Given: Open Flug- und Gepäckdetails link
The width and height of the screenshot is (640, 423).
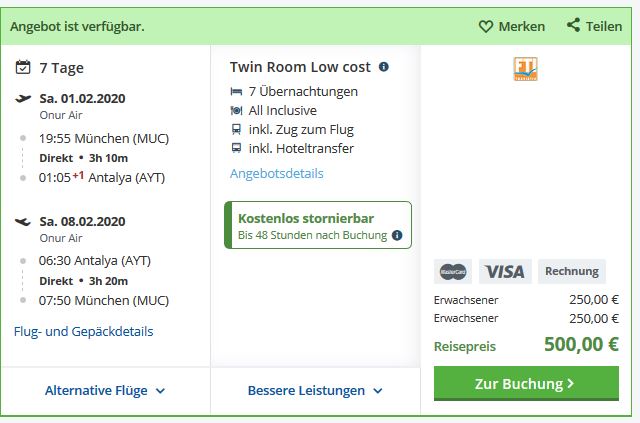Looking at the screenshot, I should [84, 332].
